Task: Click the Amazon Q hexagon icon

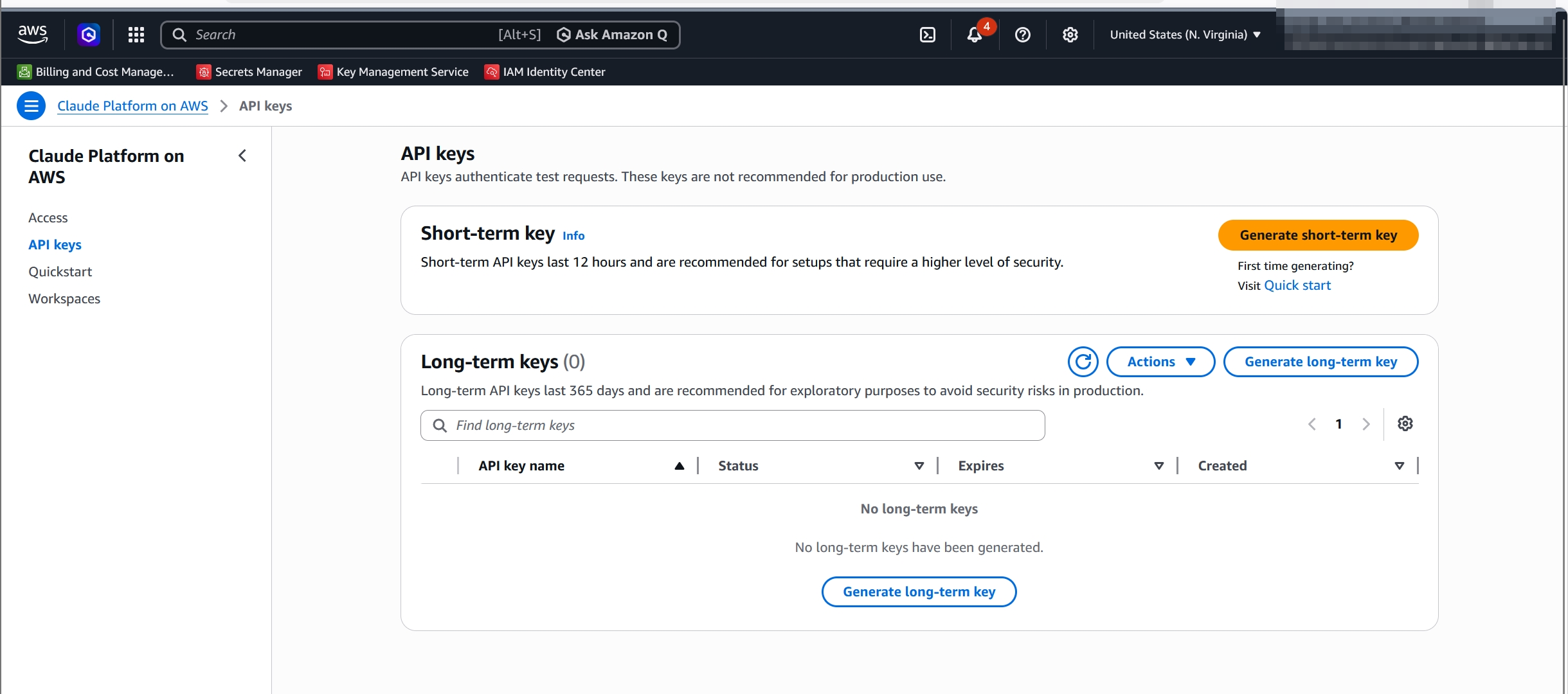Action: [x=89, y=34]
